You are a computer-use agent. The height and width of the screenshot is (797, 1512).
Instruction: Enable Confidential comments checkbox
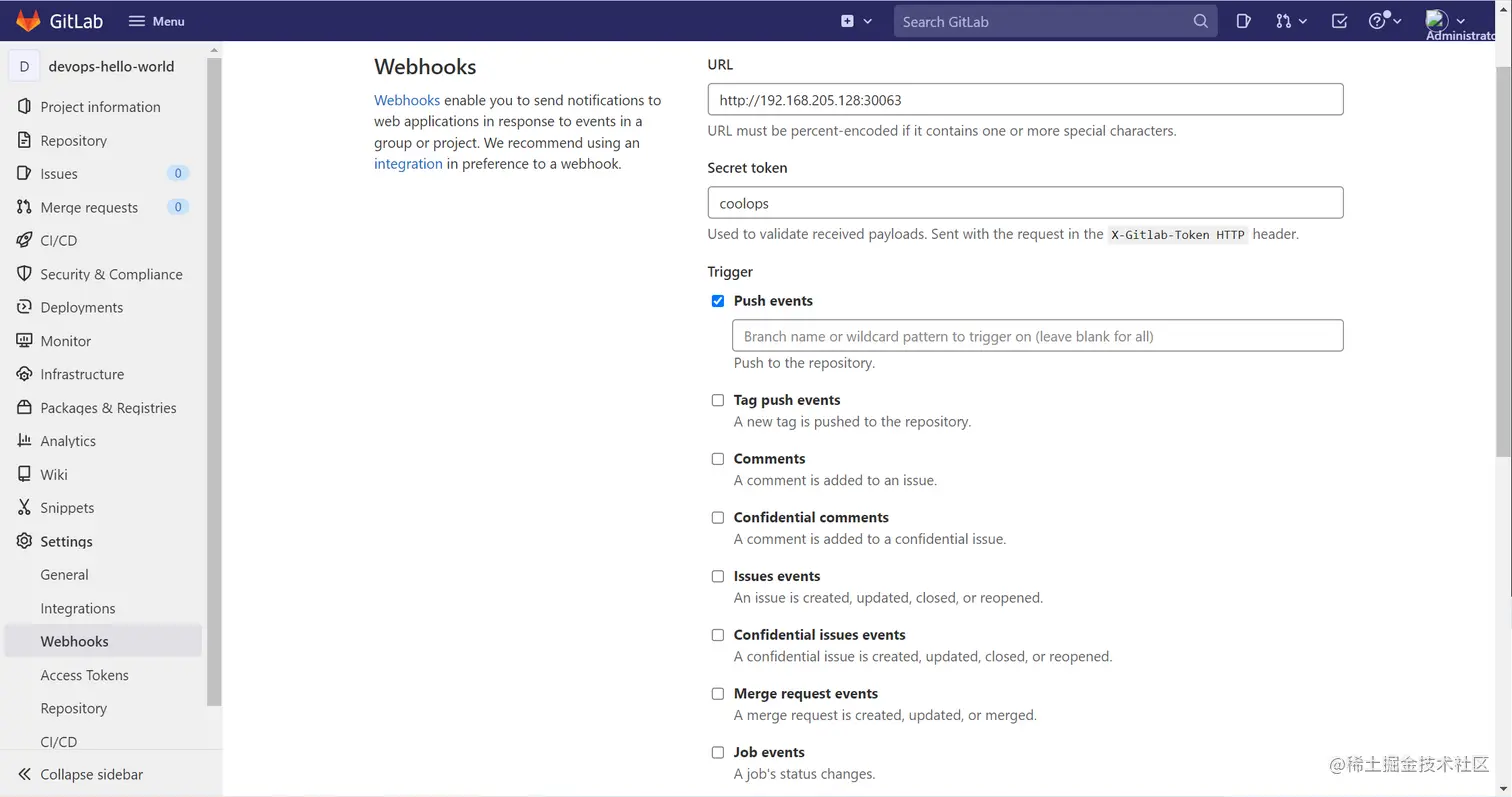(x=717, y=517)
